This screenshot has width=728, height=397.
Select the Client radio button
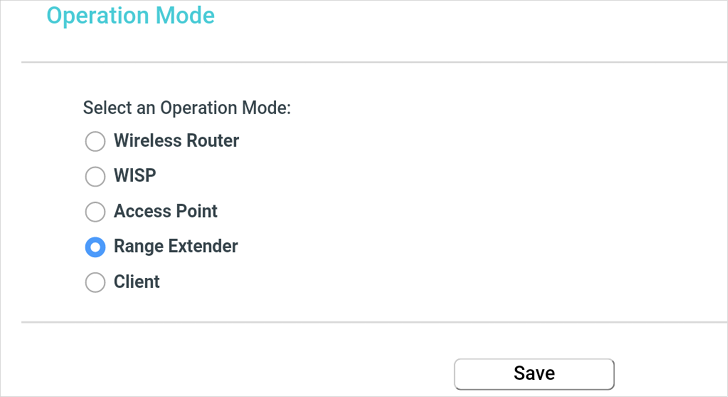point(95,282)
